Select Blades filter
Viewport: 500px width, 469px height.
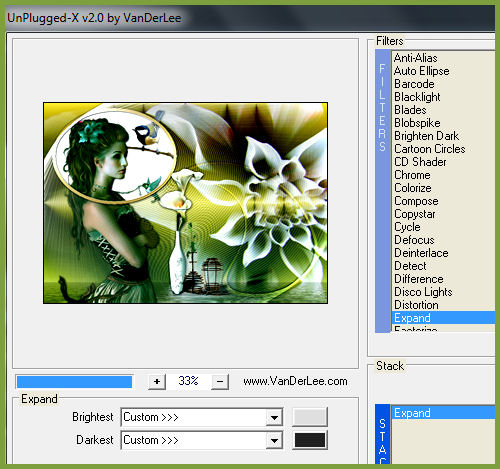coord(443,110)
